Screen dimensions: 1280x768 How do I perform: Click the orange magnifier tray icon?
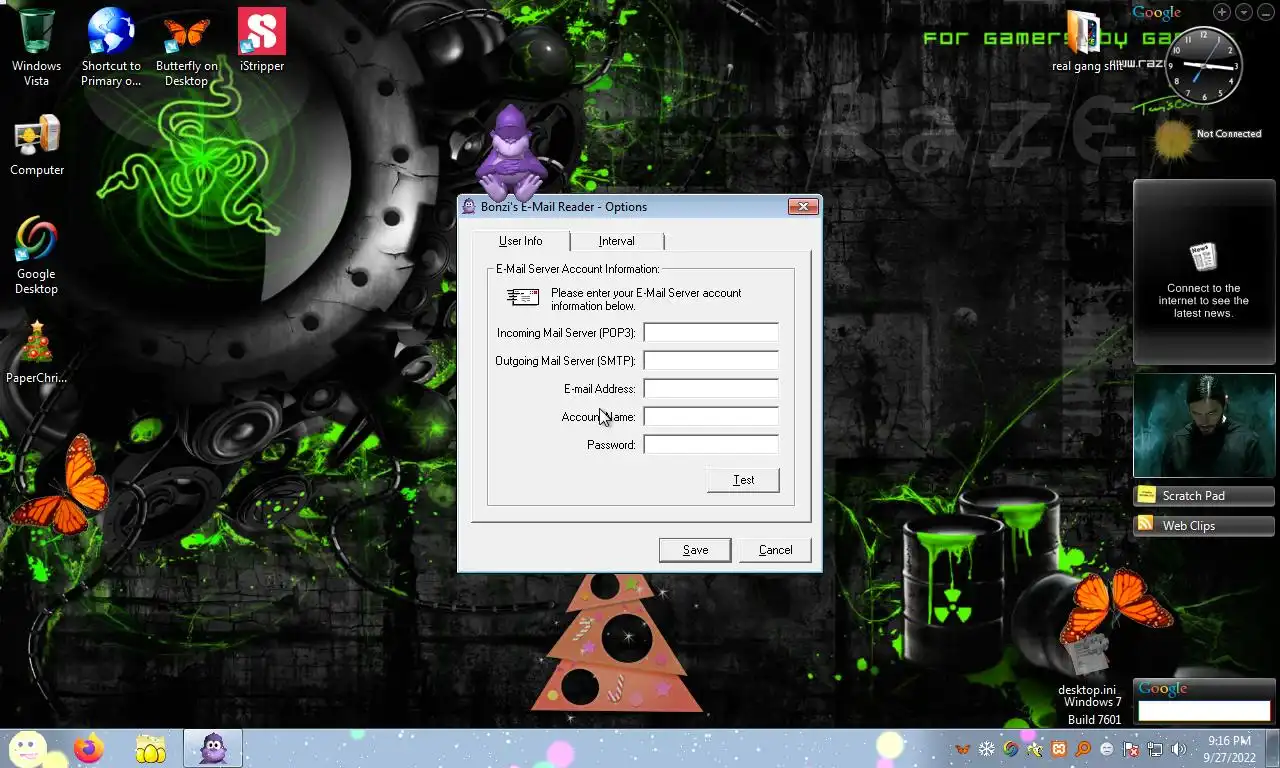click(x=1083, y=749)
